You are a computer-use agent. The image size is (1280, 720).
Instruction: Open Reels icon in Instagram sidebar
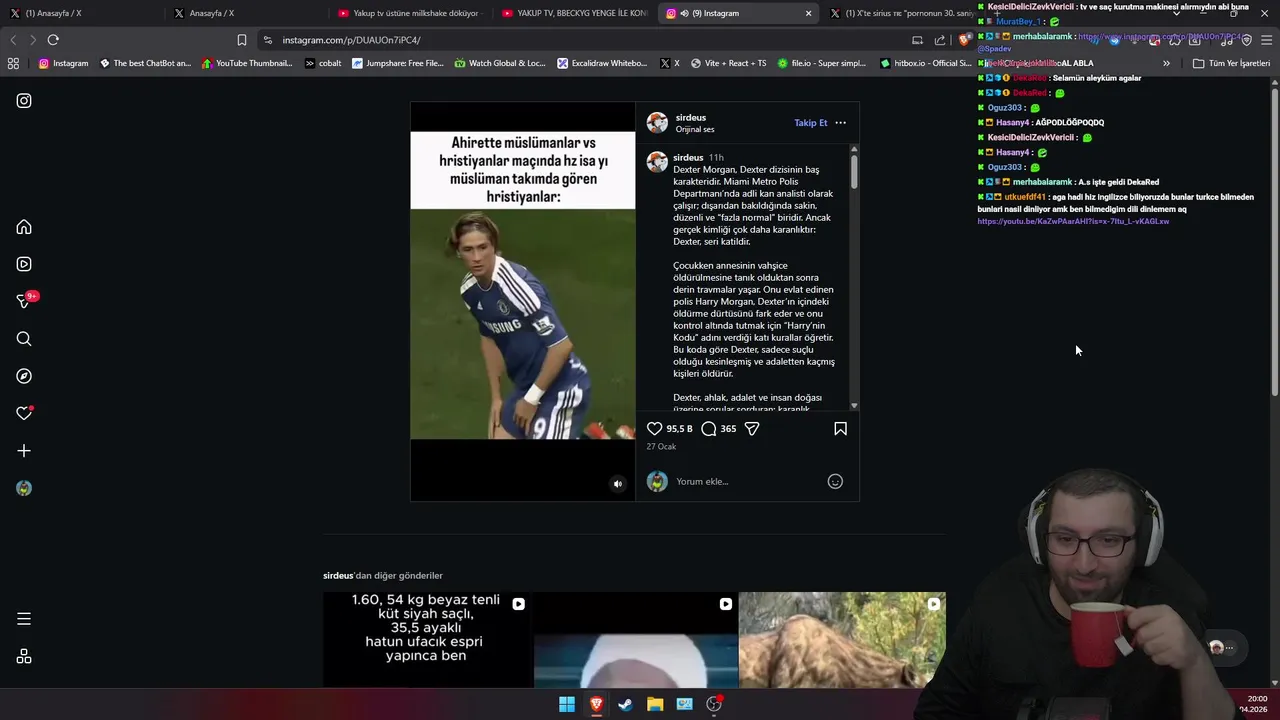(x=24, y=264)
